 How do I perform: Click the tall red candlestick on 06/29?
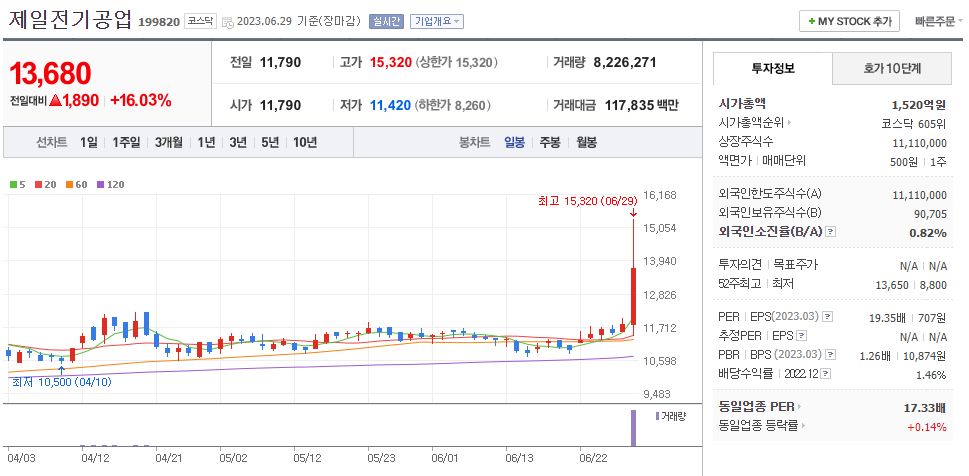click(633, 294)
